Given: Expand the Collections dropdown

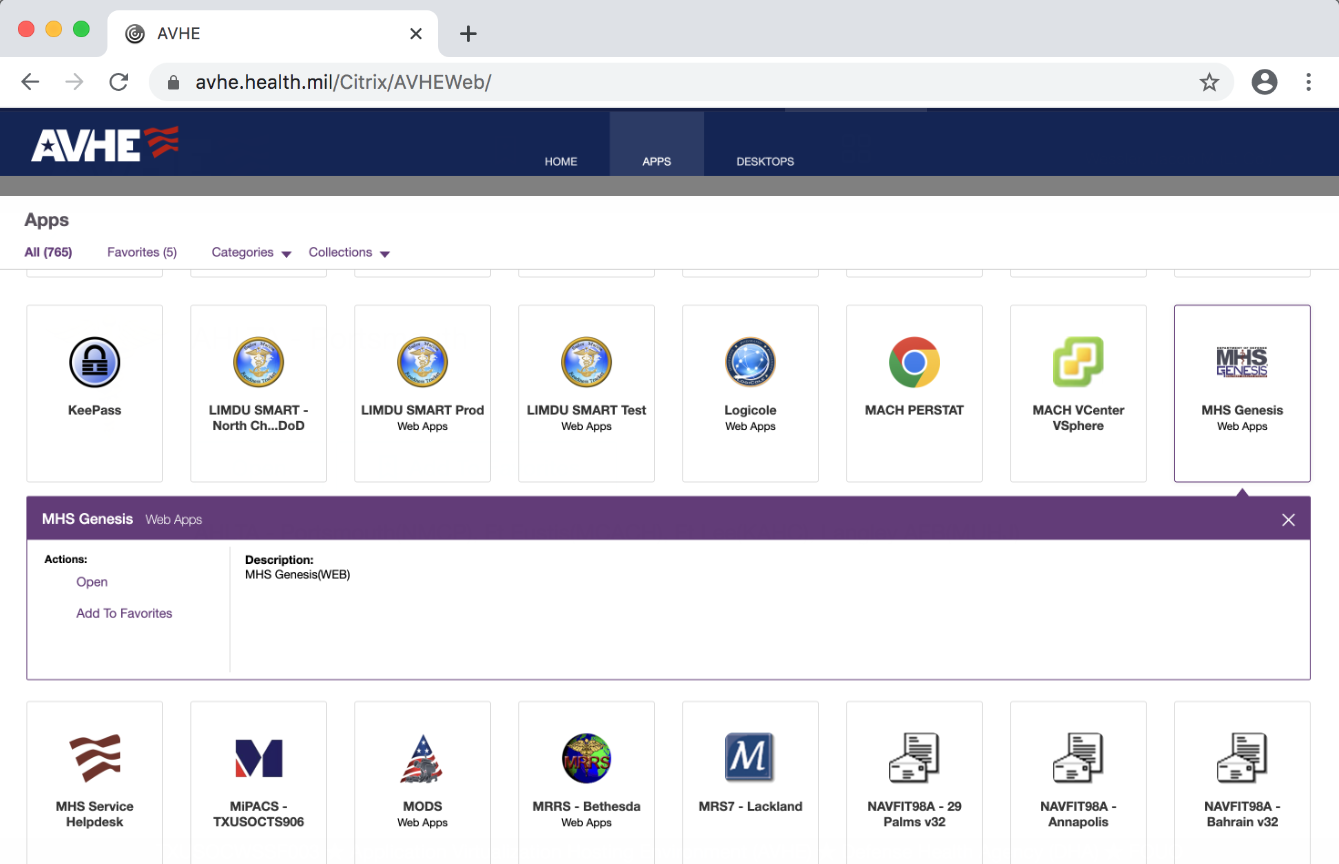Looking at the screenshot, I should point(349,253).
